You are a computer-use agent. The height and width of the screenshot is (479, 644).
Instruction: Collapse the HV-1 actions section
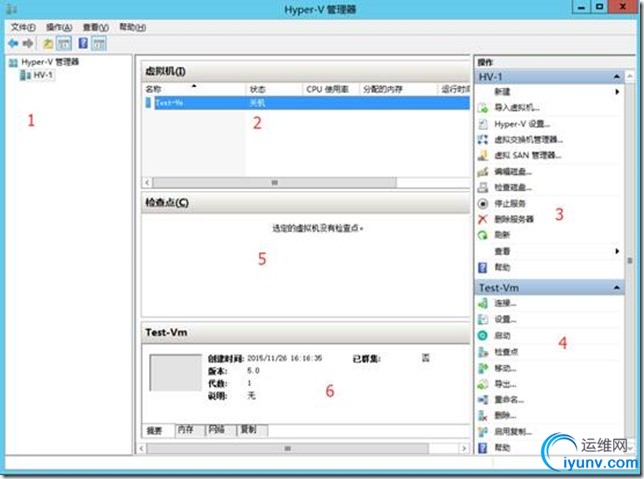click(616, 77)
